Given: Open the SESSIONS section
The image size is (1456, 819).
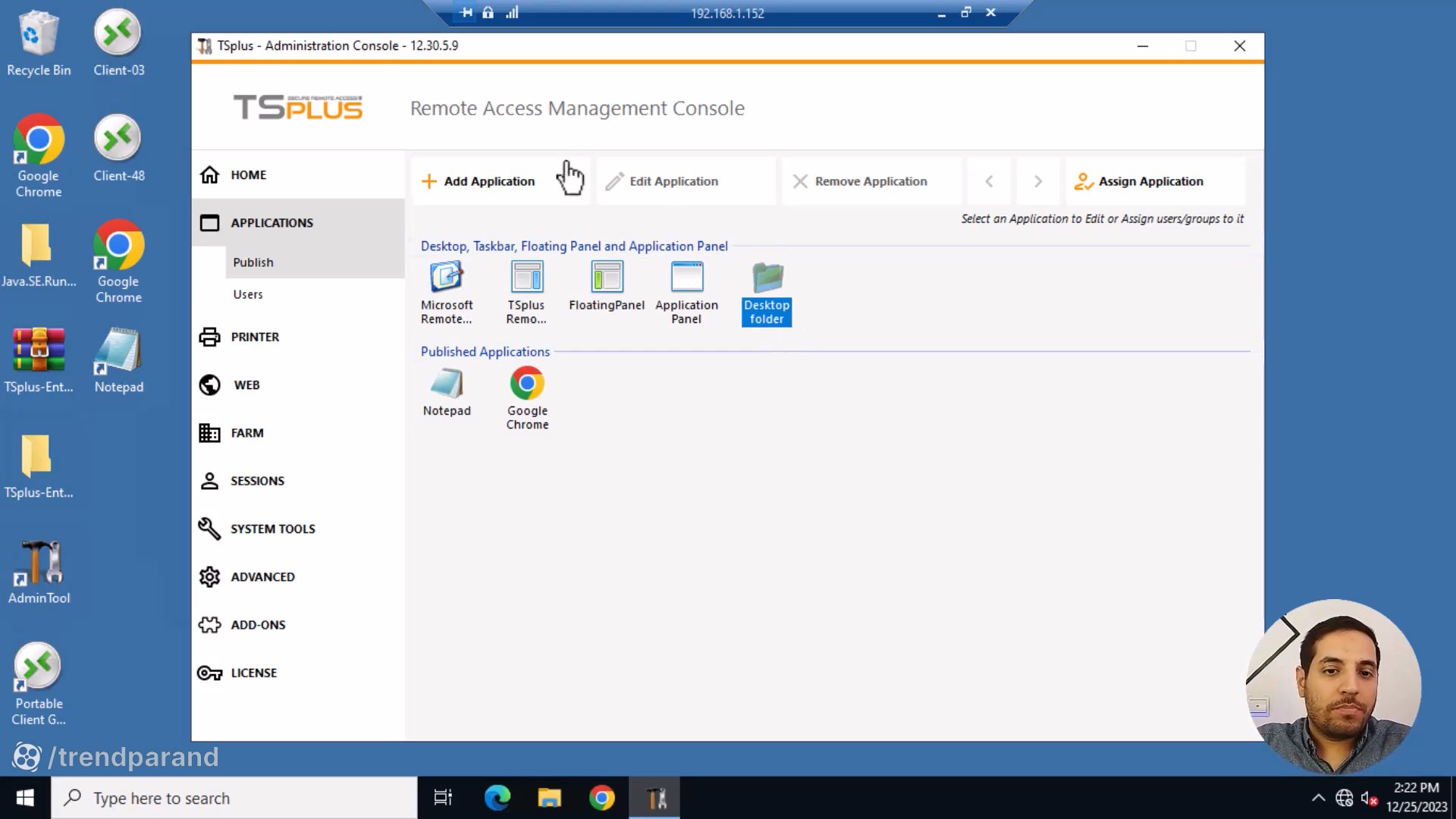Looking at the screenshot, I should (x=298, y=481).
